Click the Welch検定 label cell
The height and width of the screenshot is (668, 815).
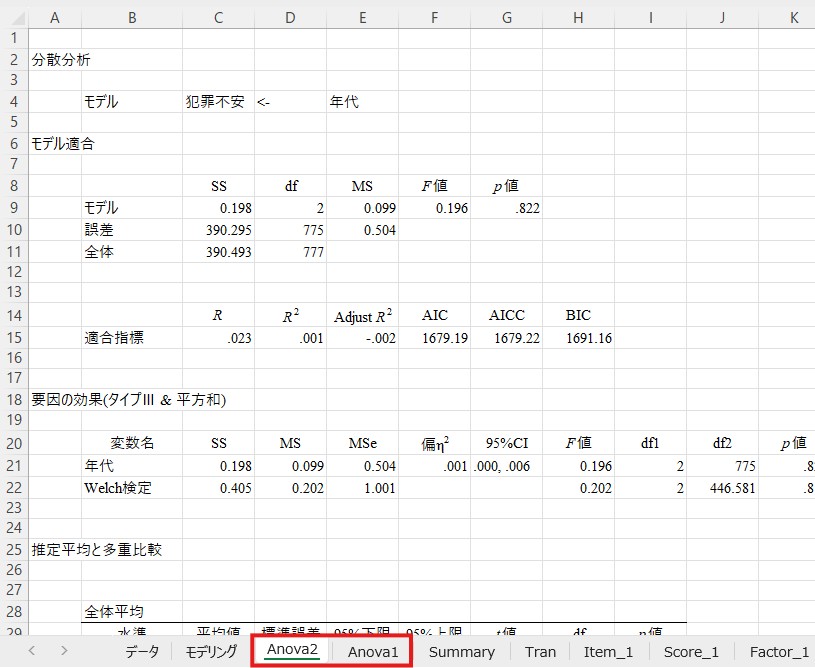pyautogui.click(x=130, y=487)
